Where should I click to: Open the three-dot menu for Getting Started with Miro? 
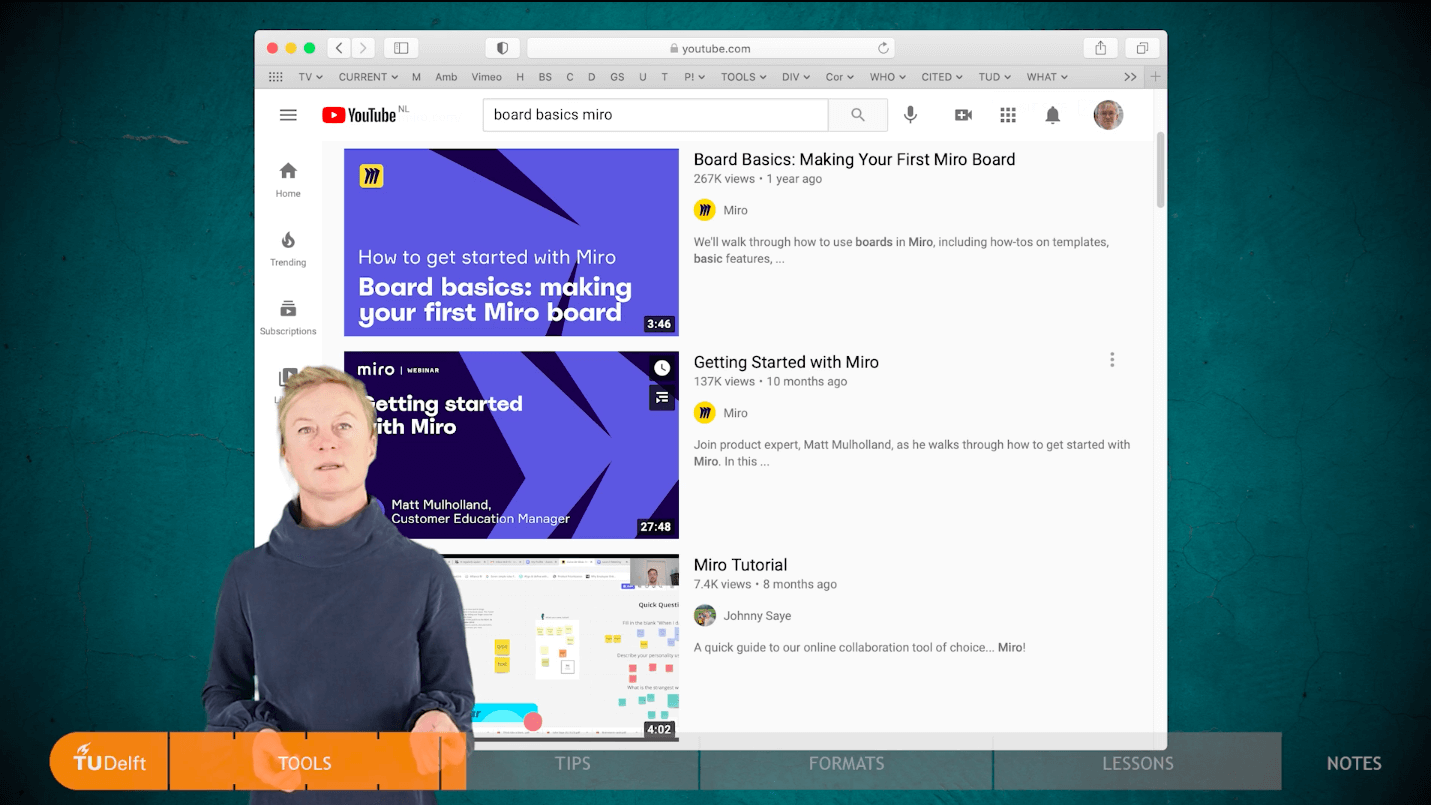(x=1112, y=360)
